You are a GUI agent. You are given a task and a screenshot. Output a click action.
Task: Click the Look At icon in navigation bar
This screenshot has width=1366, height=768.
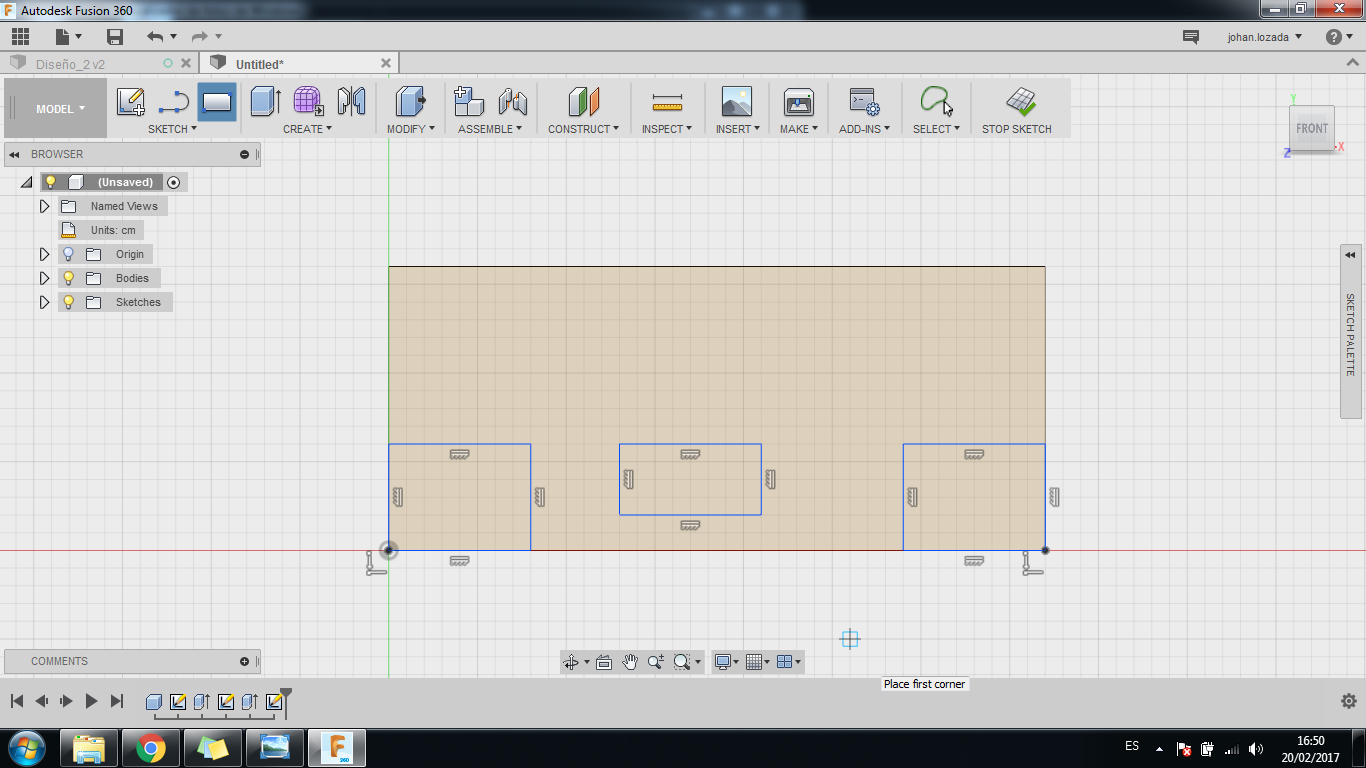point(604,662)
